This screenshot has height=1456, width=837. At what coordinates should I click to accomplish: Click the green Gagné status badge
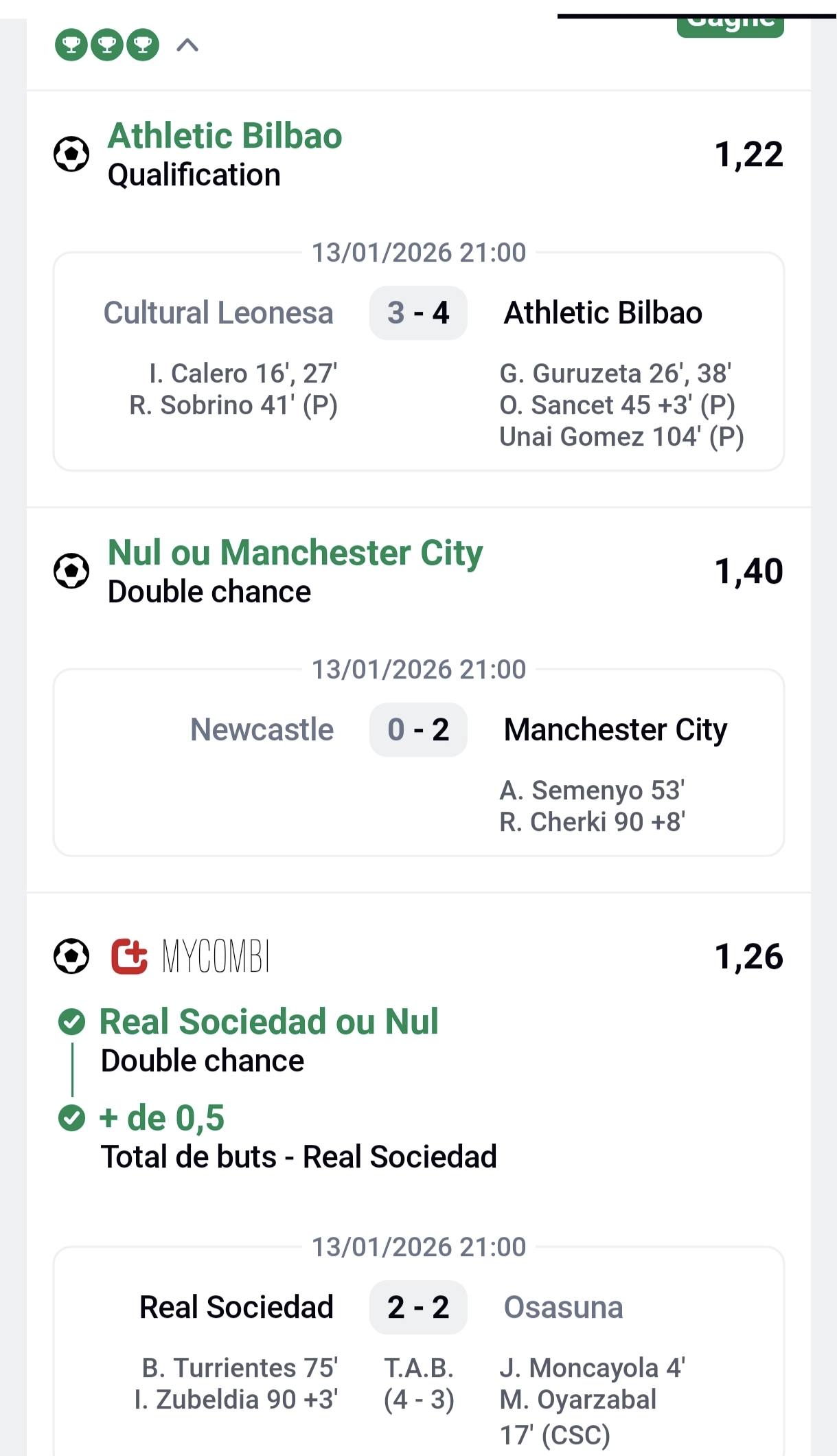[730, 25]
